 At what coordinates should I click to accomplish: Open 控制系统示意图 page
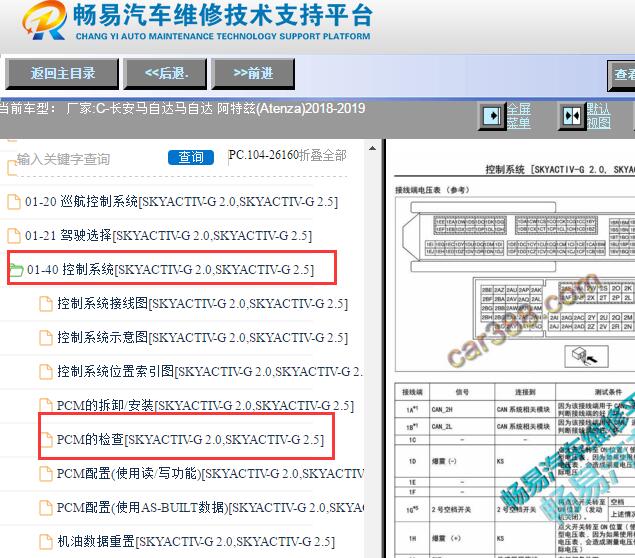(x=202, y=337)
